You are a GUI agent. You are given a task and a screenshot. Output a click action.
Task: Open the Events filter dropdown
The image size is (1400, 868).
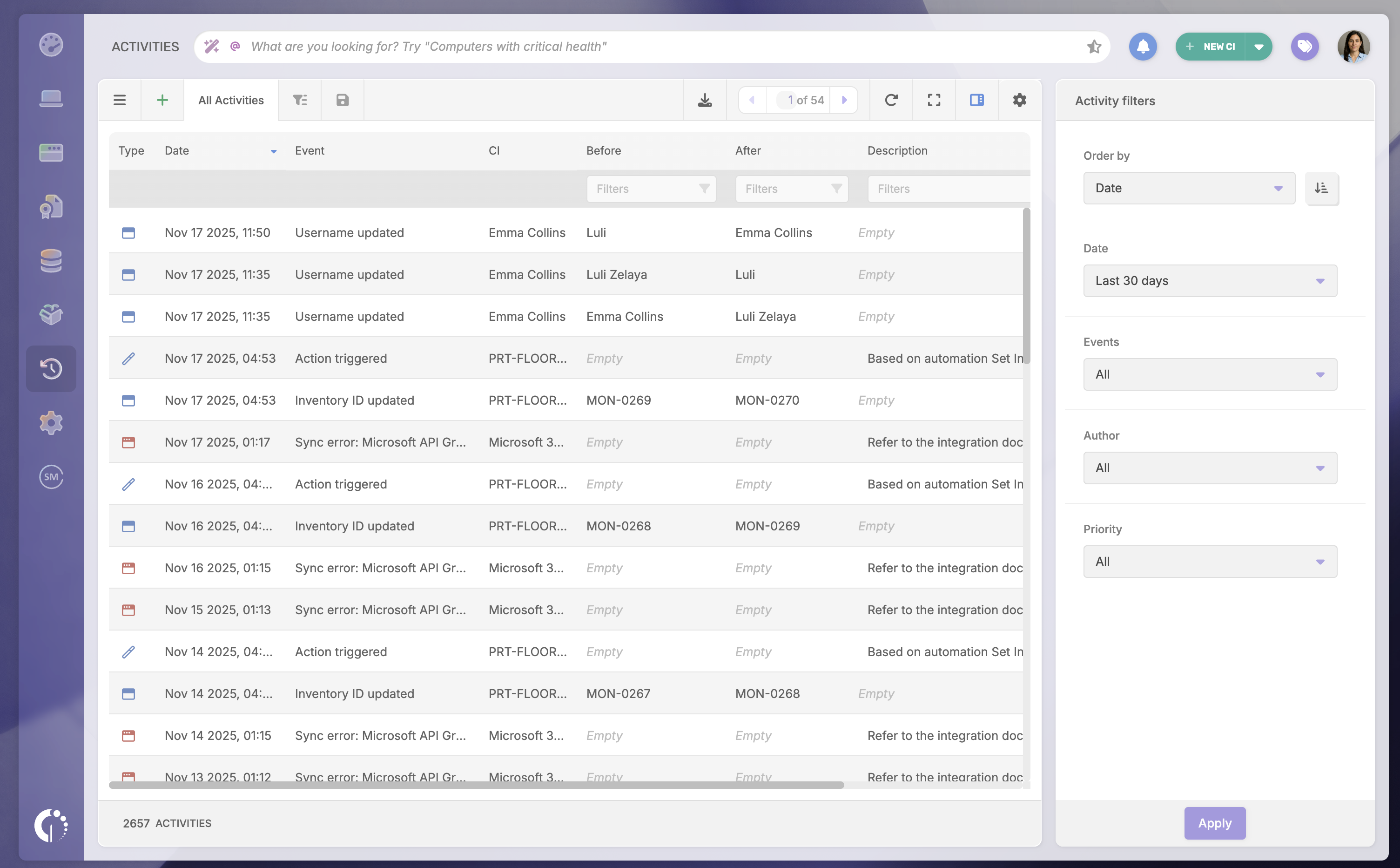click(x=1210, y=374)
